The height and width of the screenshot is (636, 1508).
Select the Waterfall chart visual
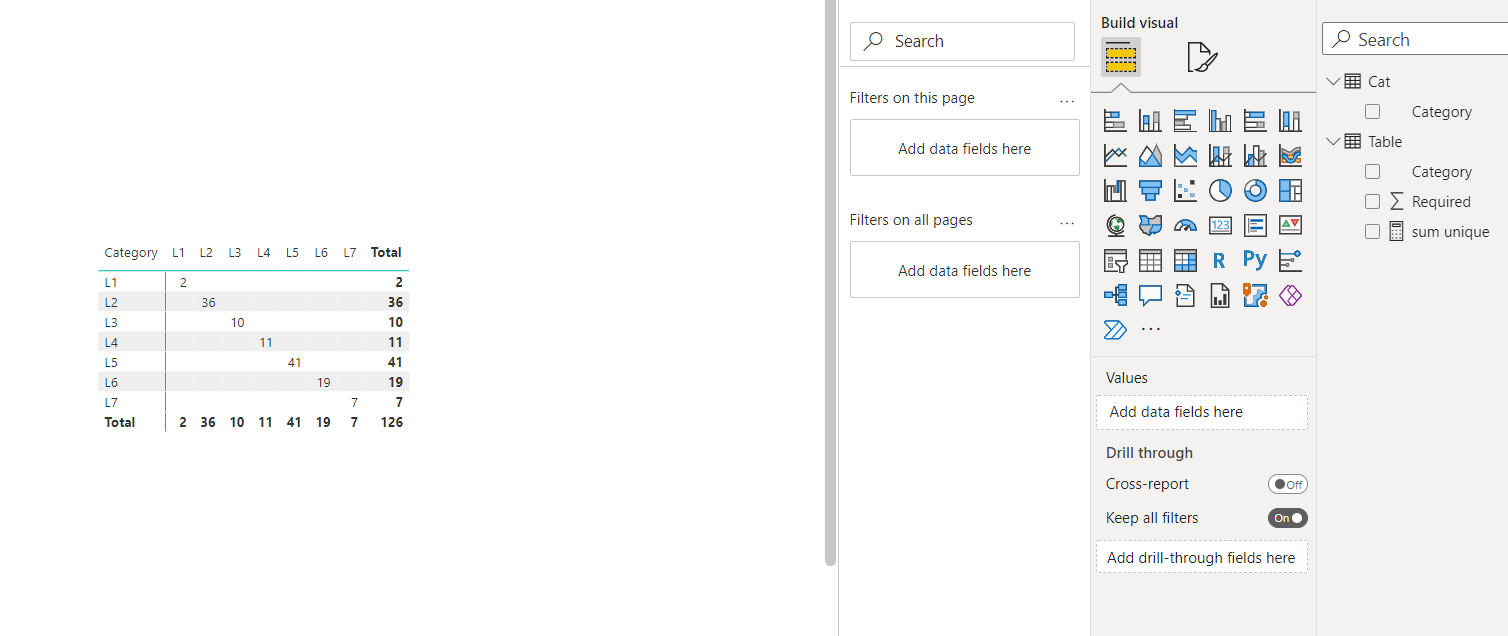coord(1115,190)
